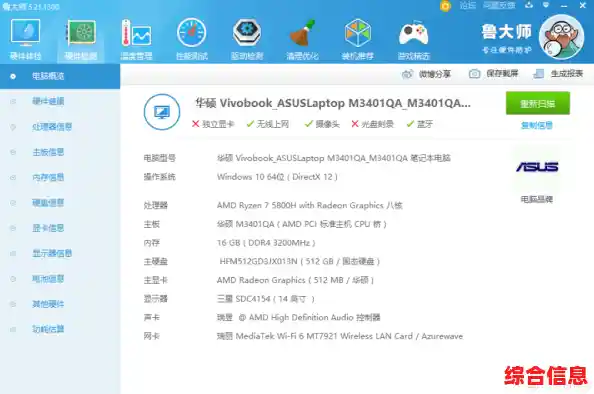Screen dimensions: 594x394
Task: Click the AMD High Definition Audio value
Action: coord(299,317)
